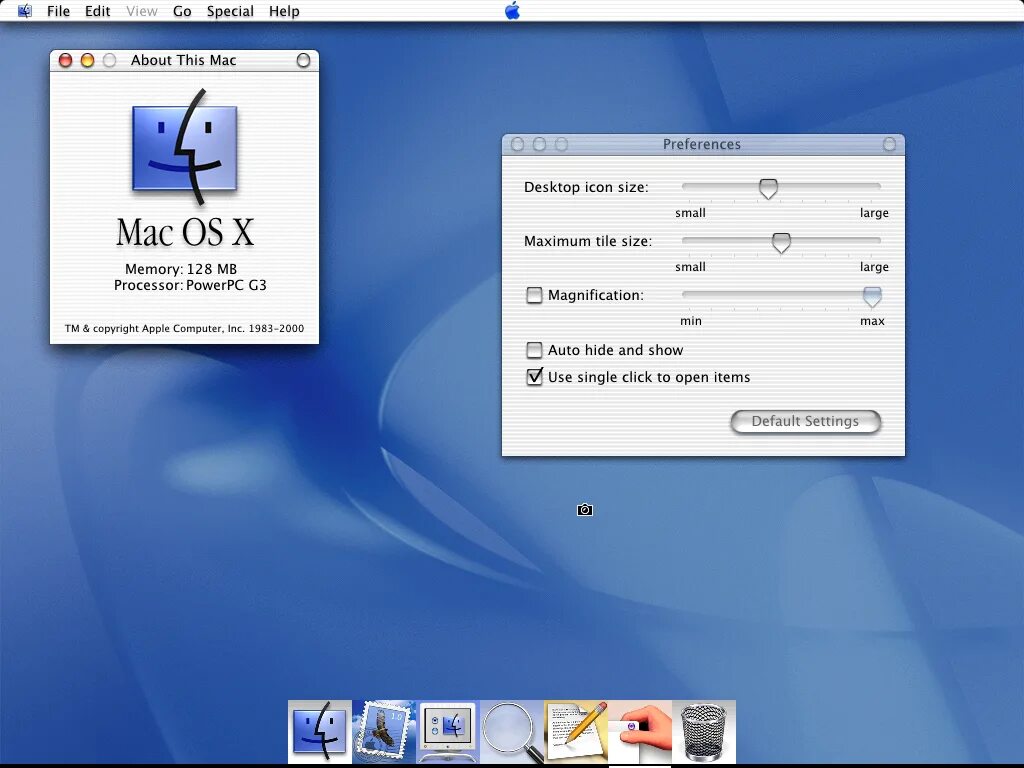The width and height of the screenshot is (1024, 768).
Task: Click the Maximum tile size slider thumb
Action: [781, 243]
